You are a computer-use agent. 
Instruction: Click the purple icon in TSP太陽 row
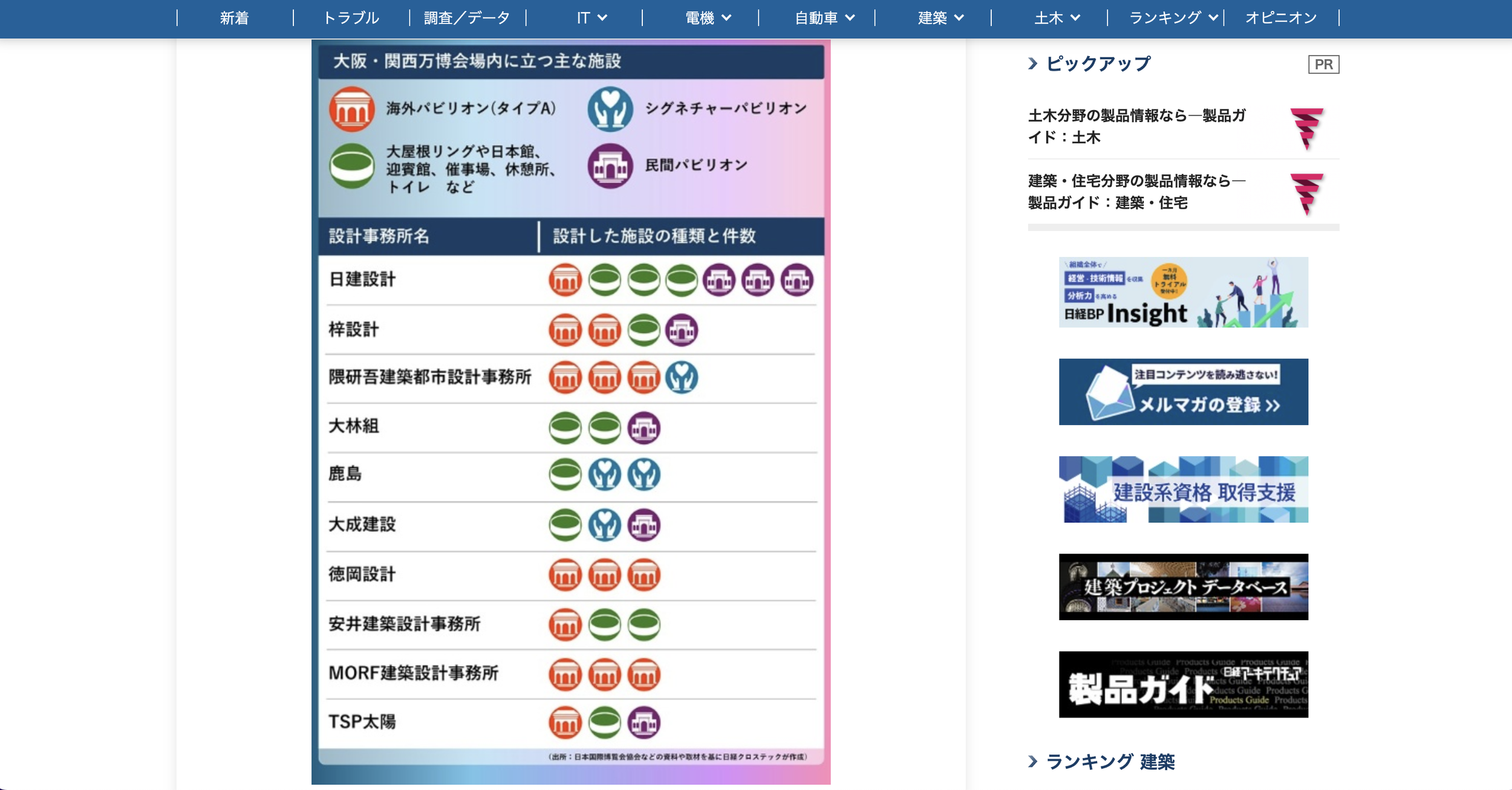644,722
